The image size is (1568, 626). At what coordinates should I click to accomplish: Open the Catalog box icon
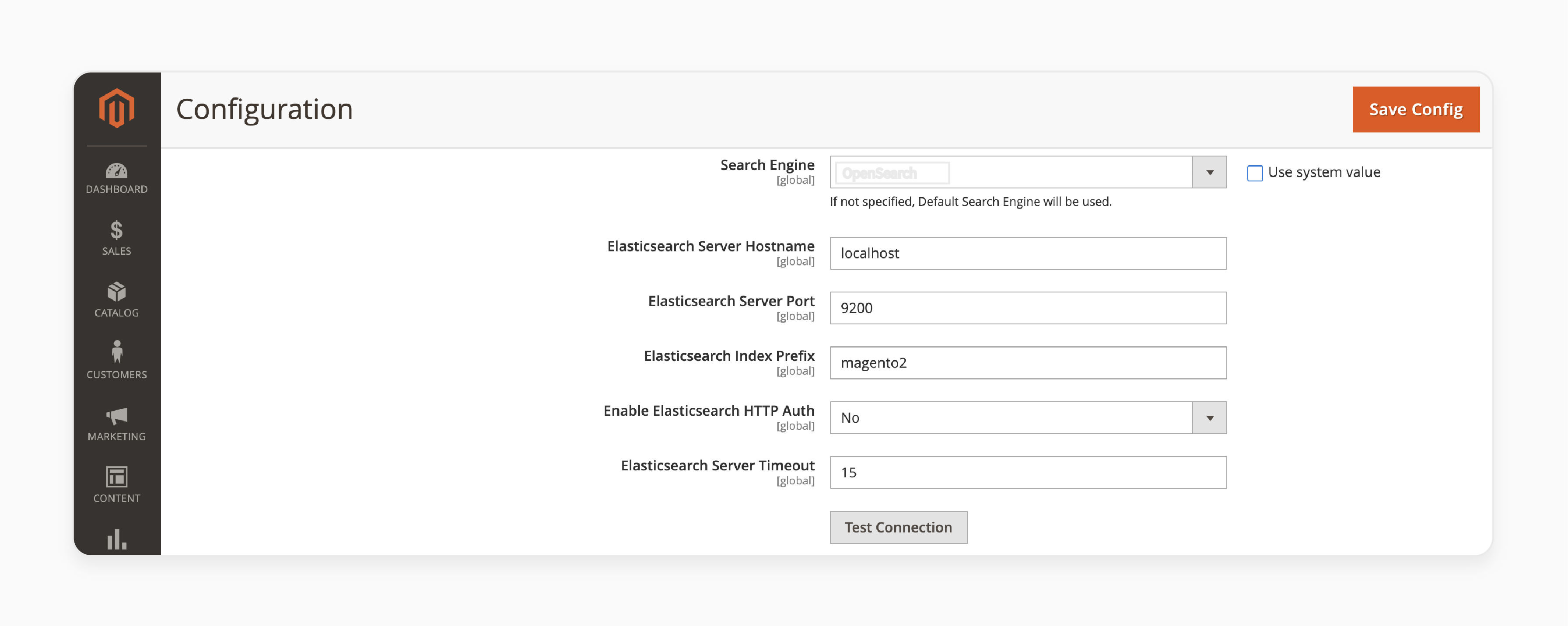click(116, 292)
